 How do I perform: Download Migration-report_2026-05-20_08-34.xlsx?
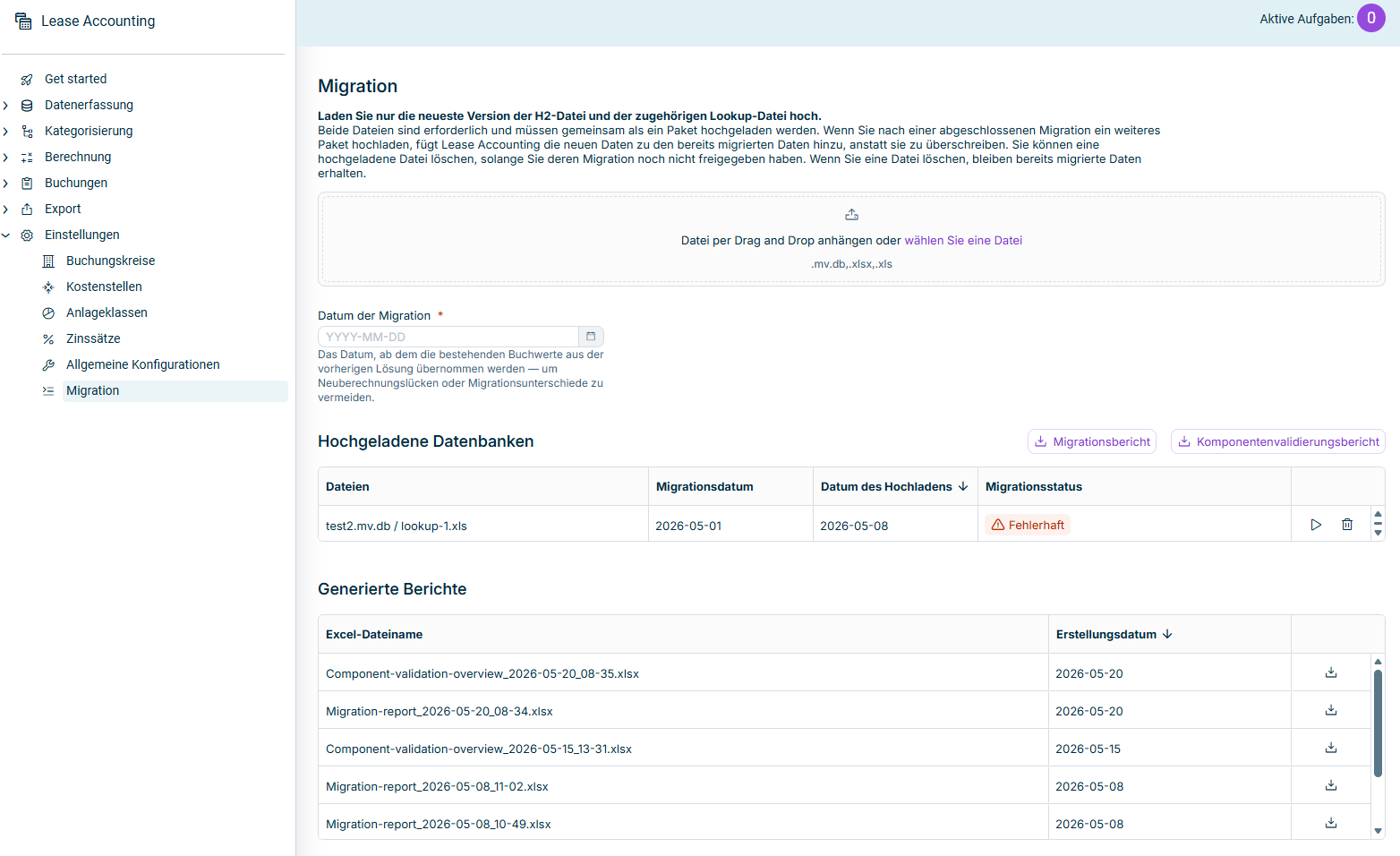[1331, 710]
